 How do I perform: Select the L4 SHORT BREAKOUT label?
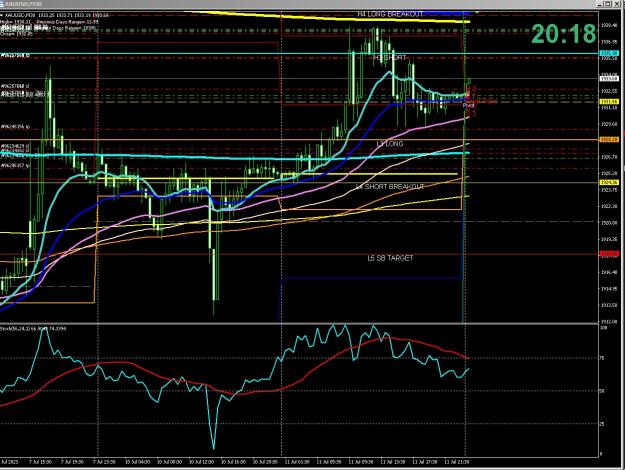click(x=389, y=187)
